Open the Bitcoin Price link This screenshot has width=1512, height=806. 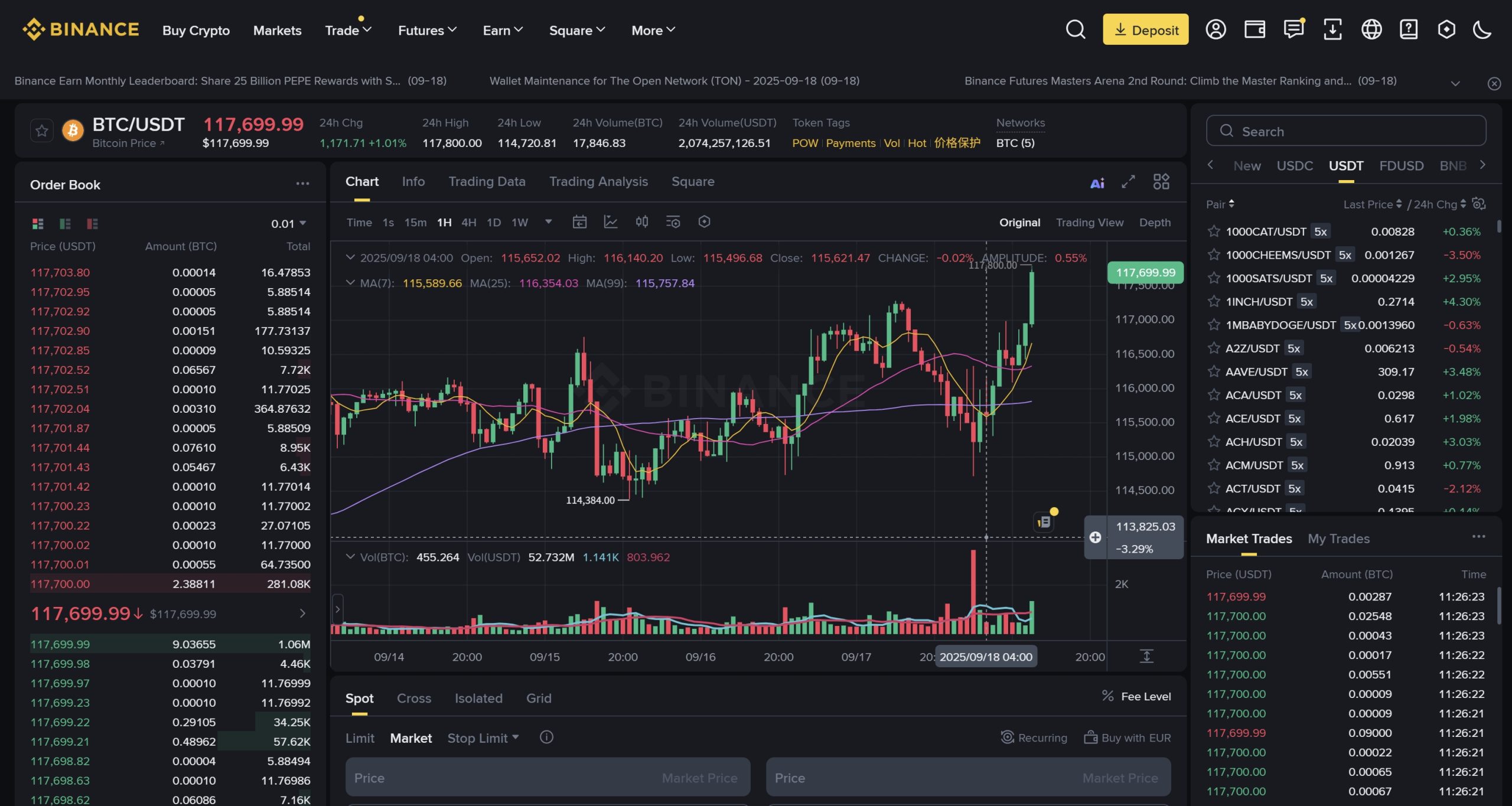tap(128, 143)
